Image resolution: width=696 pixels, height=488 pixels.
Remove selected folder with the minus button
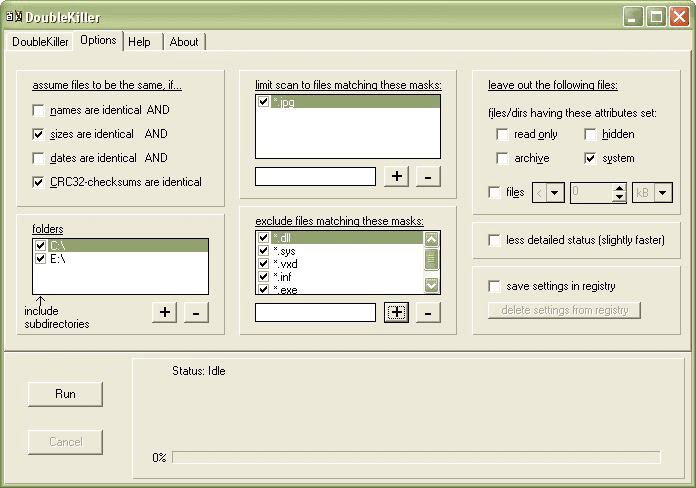(x=196, y=312)
